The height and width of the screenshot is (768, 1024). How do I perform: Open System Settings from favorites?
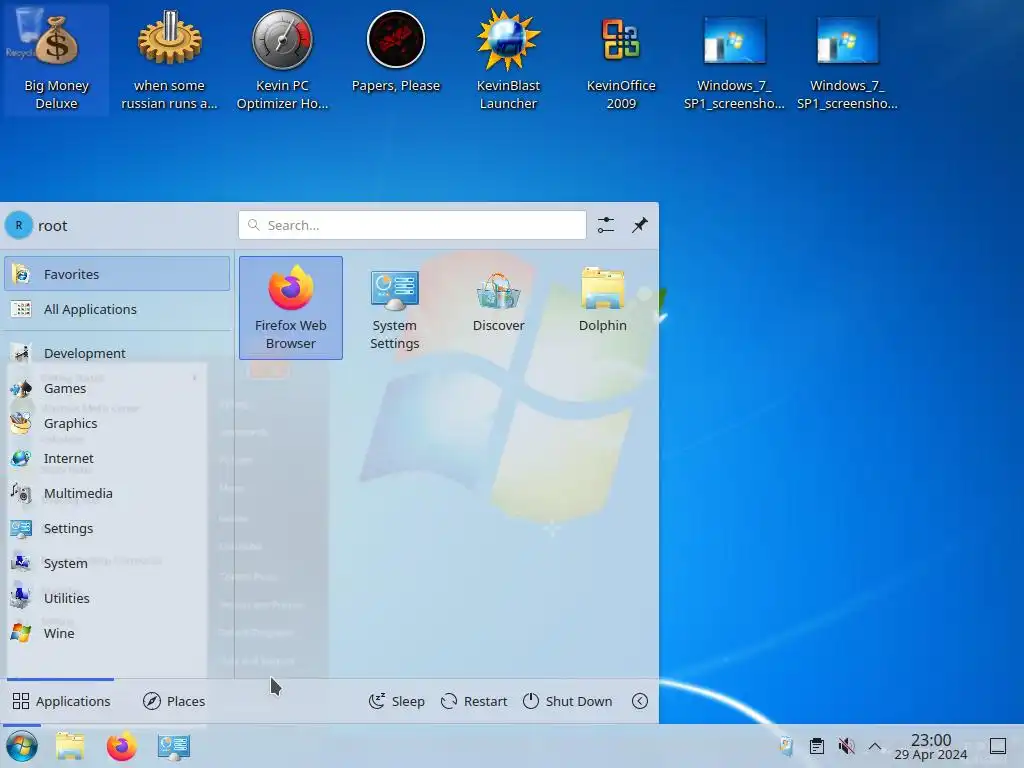pos(394,308)
